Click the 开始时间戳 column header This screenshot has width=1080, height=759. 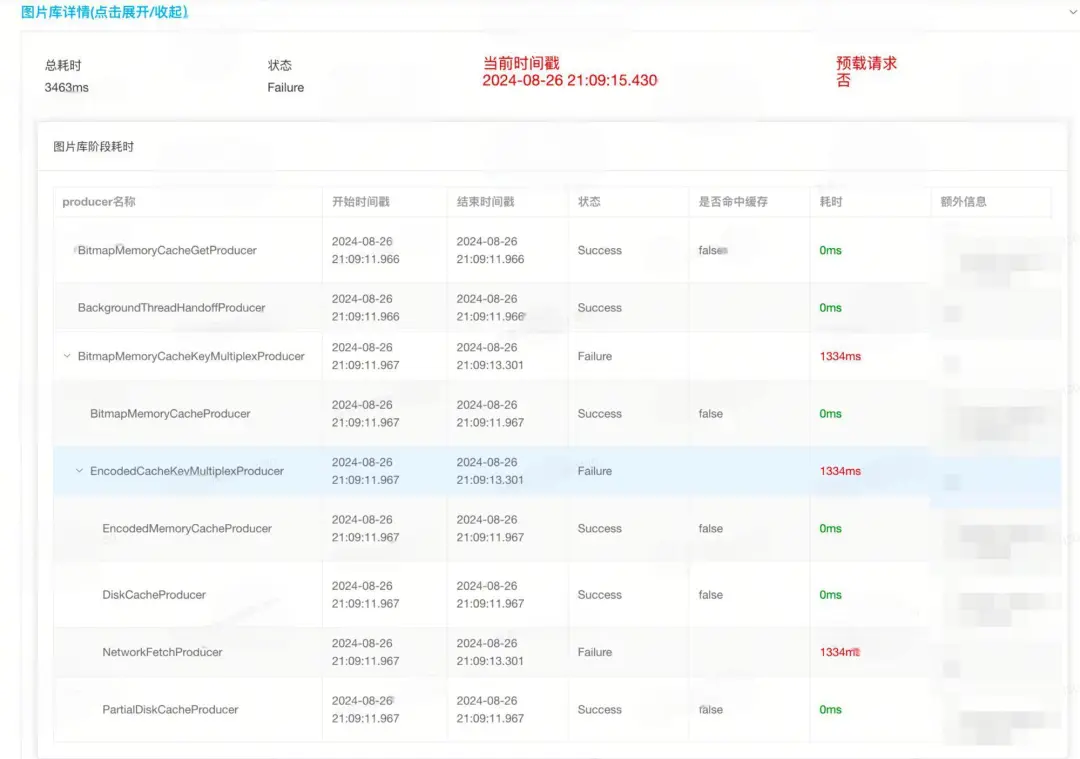360,202
